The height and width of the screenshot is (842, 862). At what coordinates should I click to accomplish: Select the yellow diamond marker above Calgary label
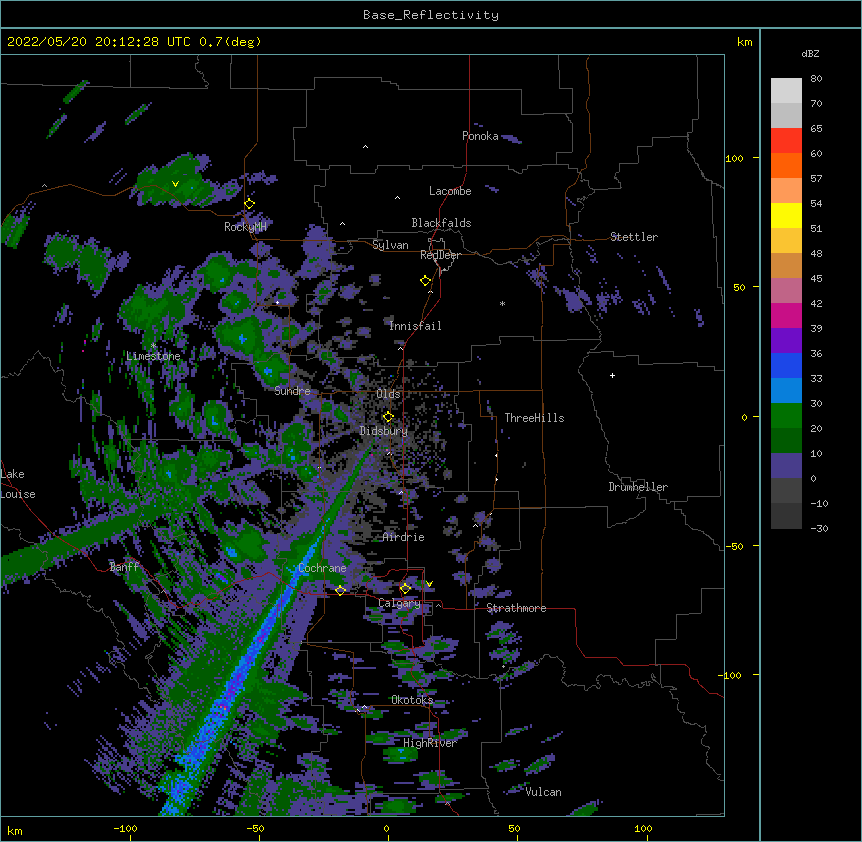[x=405, y=589]
